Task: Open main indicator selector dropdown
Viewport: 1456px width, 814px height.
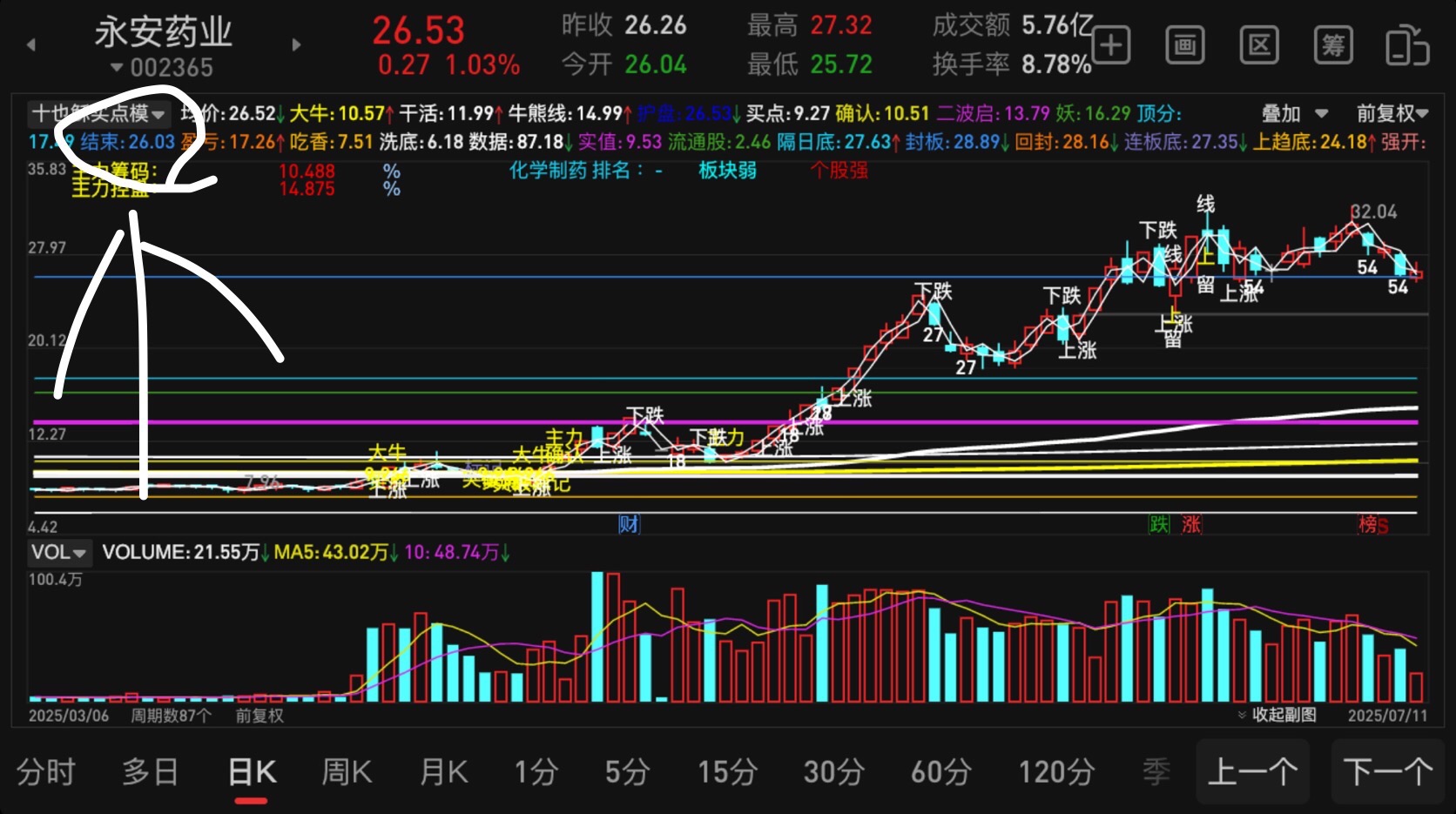Action: [x=98, y=114]
